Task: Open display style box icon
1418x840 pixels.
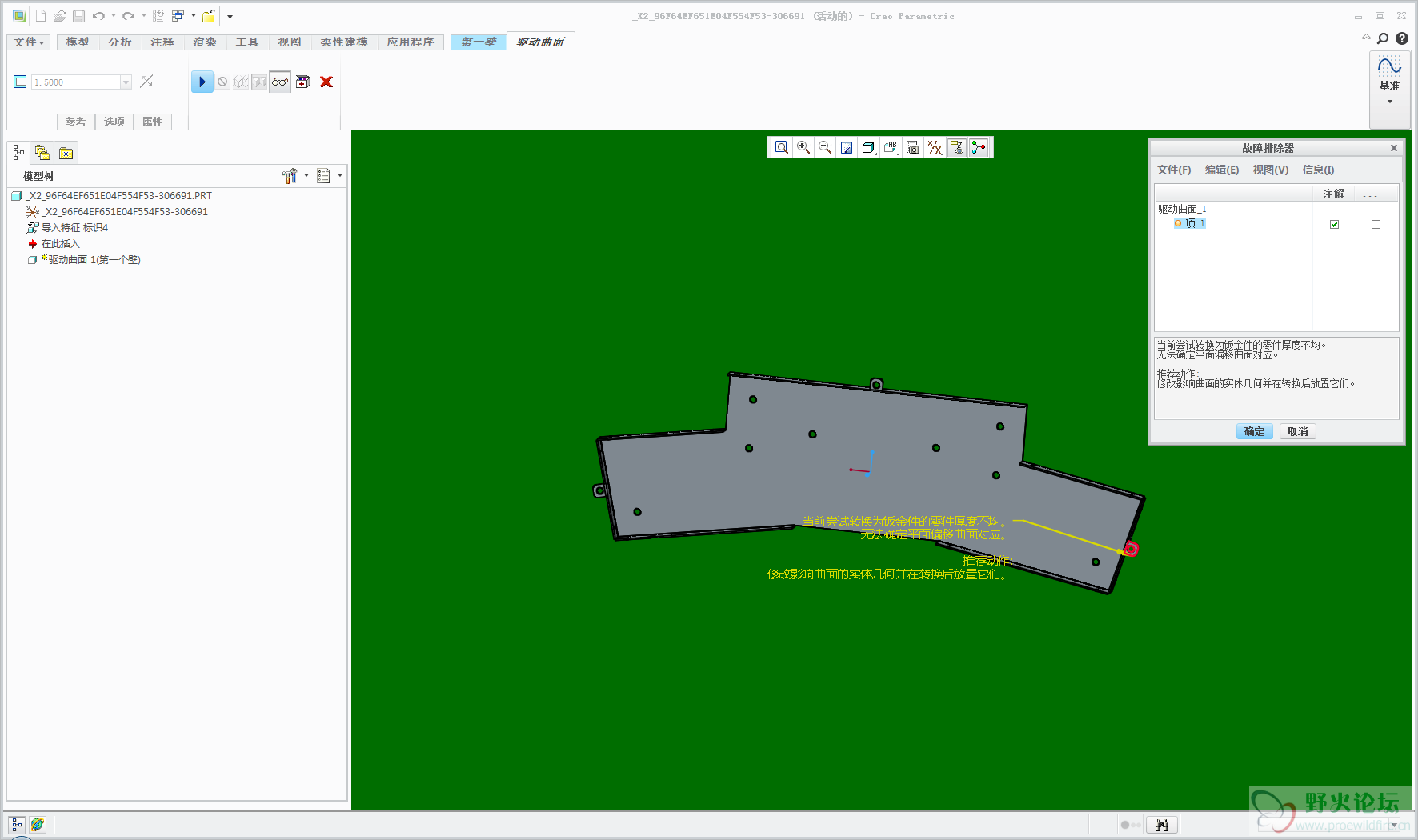Action: (868, 147)
